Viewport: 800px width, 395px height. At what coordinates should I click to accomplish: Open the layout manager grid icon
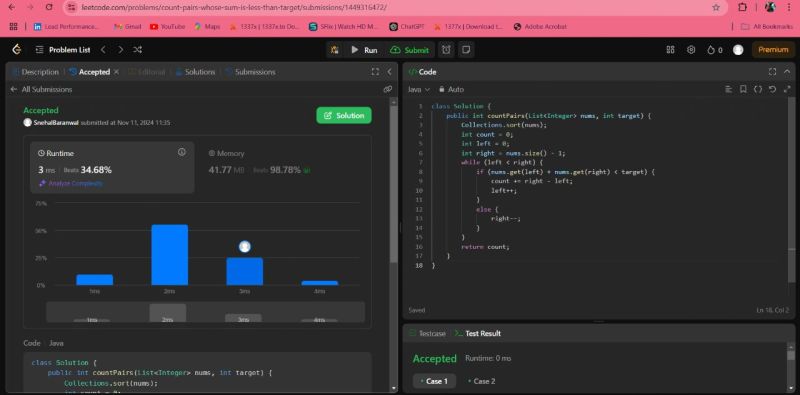click(x=670, y=50)
